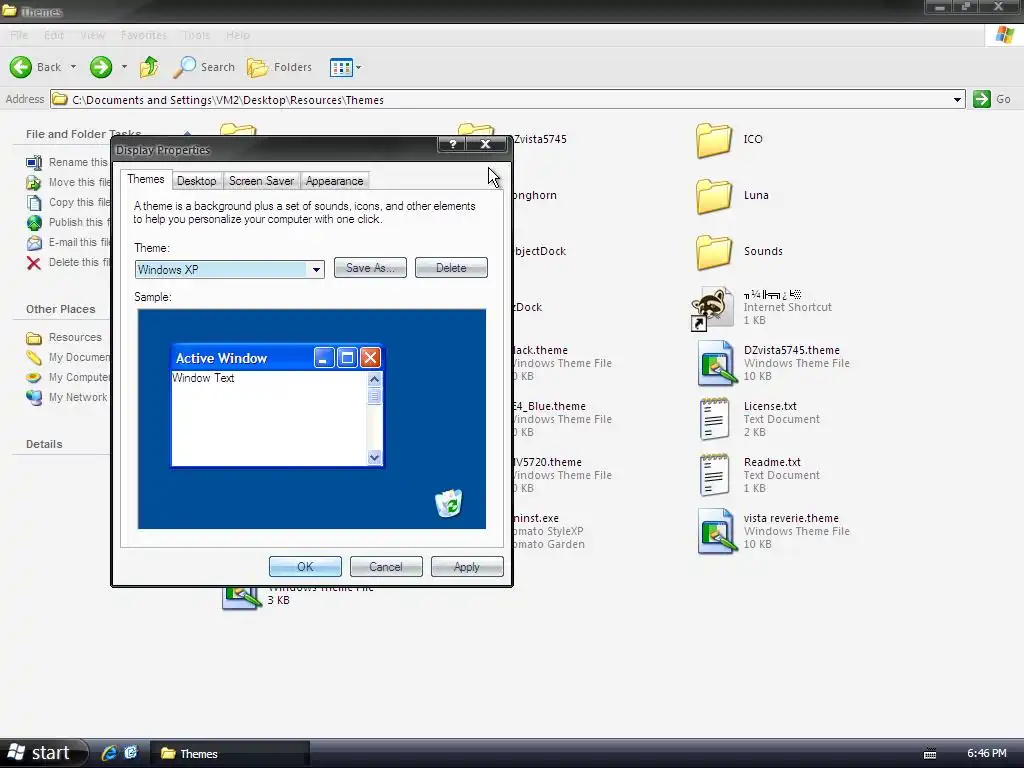Image resolution: width=1024 pixels, height=768 pixels.
Task: Open the Help menu in Explorer
Action: tap(238, 35)
